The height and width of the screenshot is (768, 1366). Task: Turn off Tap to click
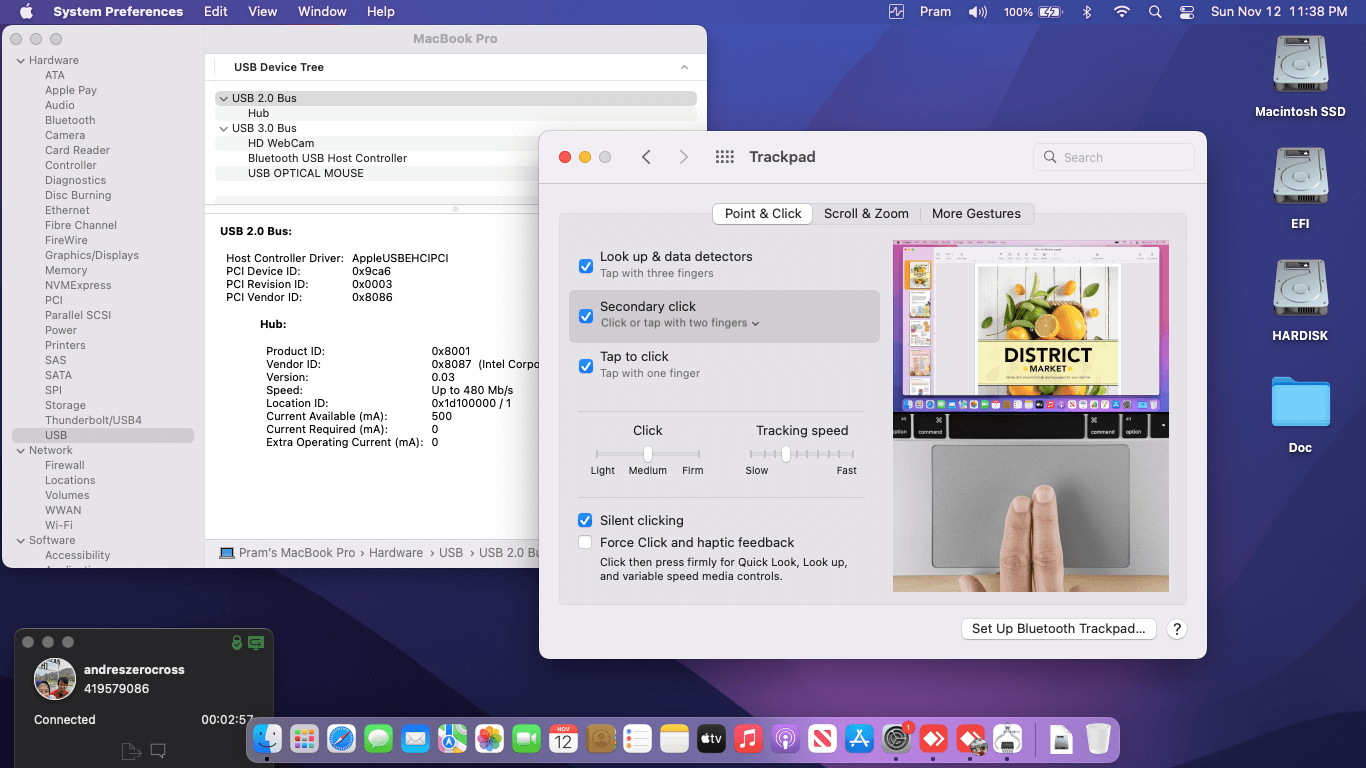[x=586, y=366]
